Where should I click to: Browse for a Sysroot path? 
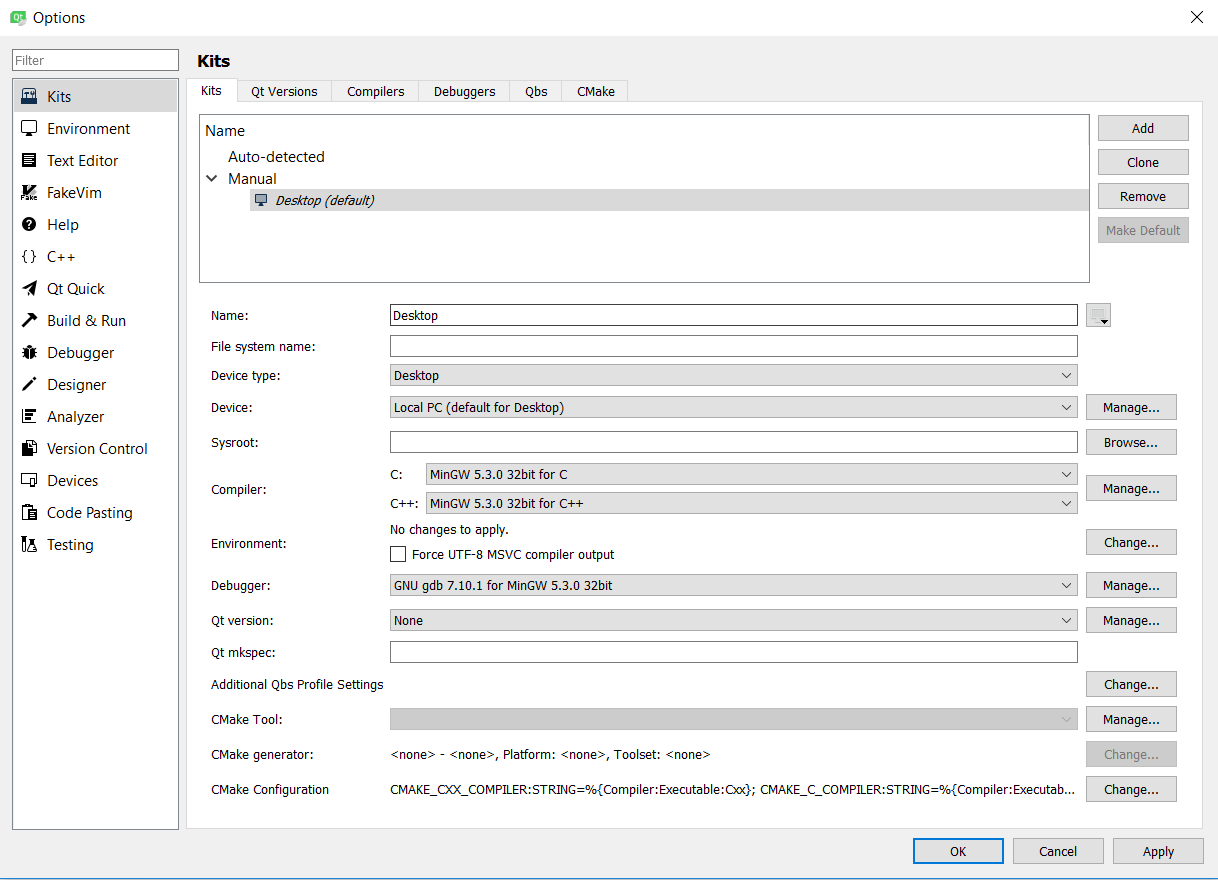click(1131, 442)
